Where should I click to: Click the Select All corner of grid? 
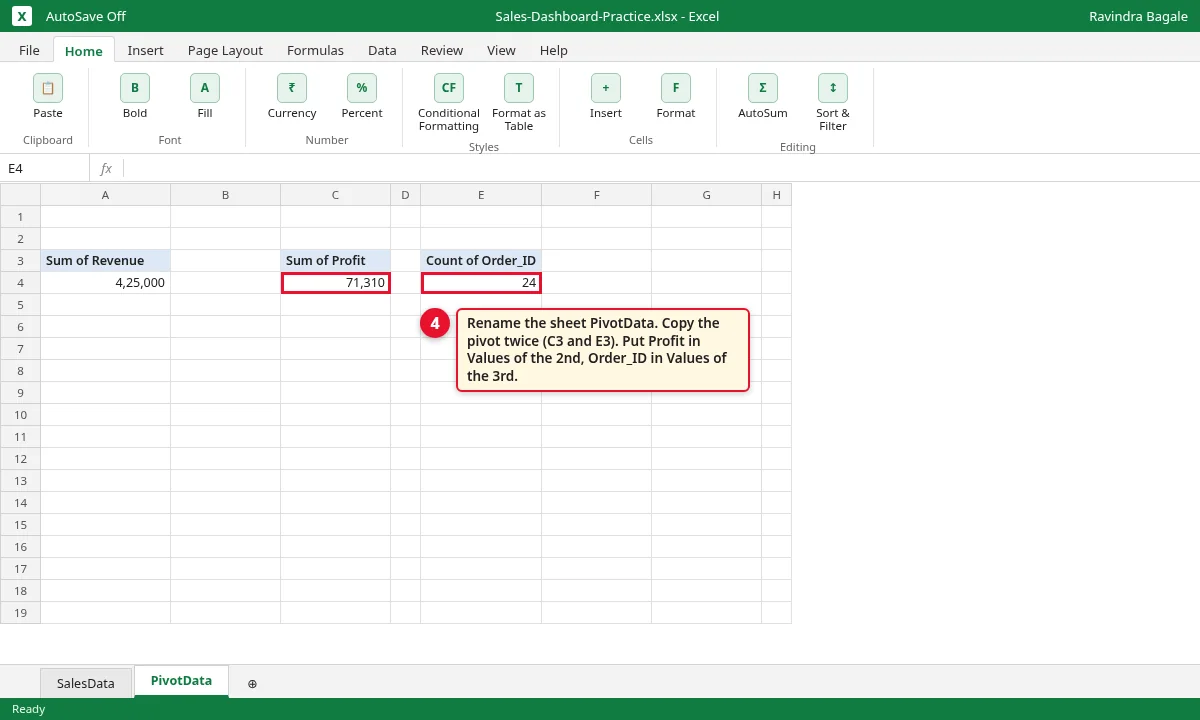point(20,195)
